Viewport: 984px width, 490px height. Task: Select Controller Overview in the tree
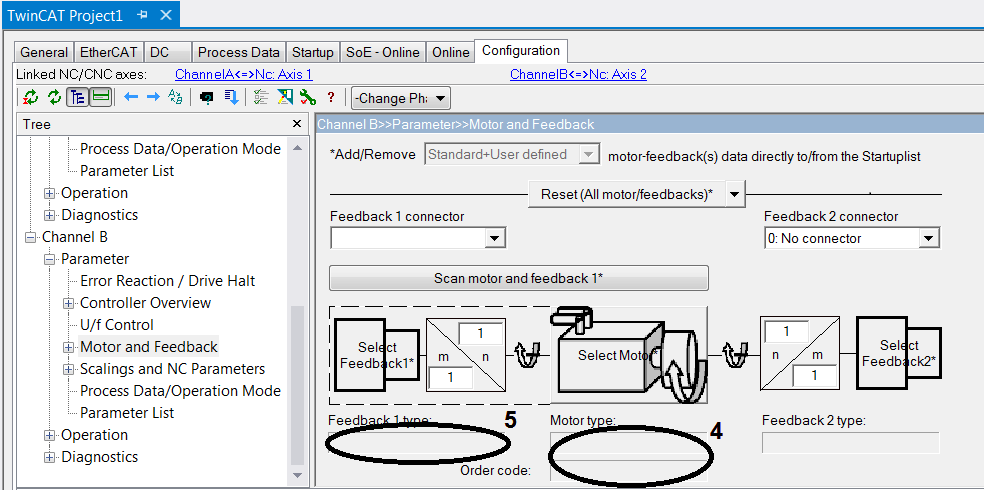click(x=146, y=303)
